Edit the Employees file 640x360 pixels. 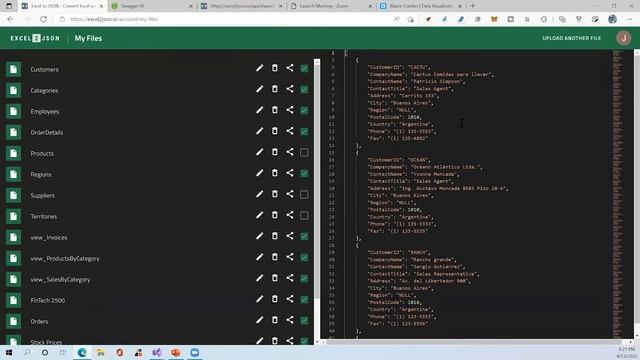point(260,110)
